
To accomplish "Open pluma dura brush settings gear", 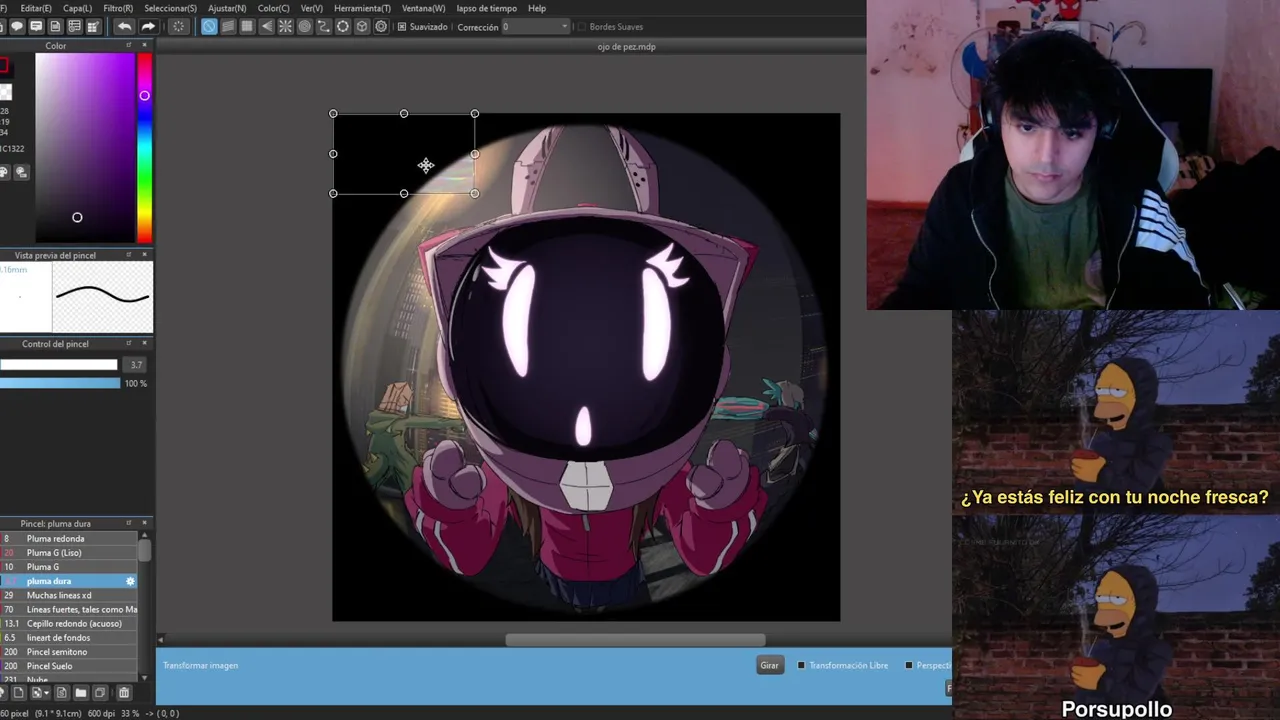I will click(130, 581).
